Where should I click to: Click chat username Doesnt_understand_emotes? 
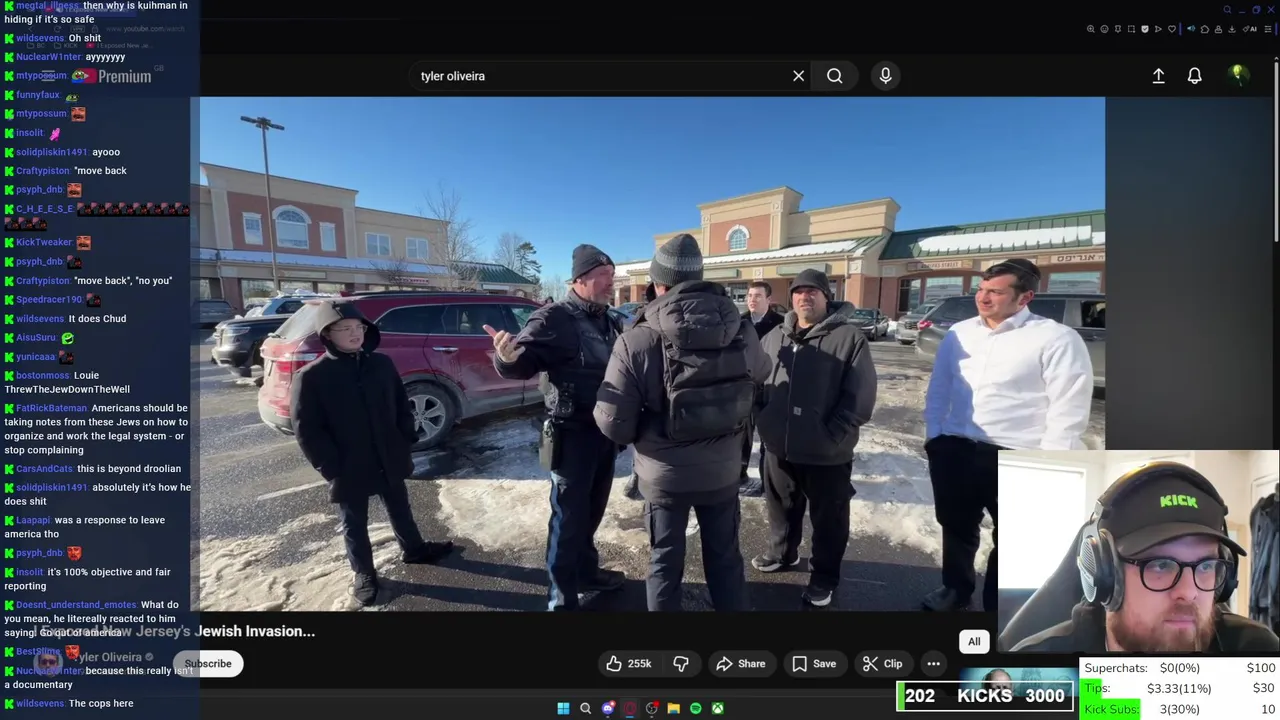click(x=77, y=605)
